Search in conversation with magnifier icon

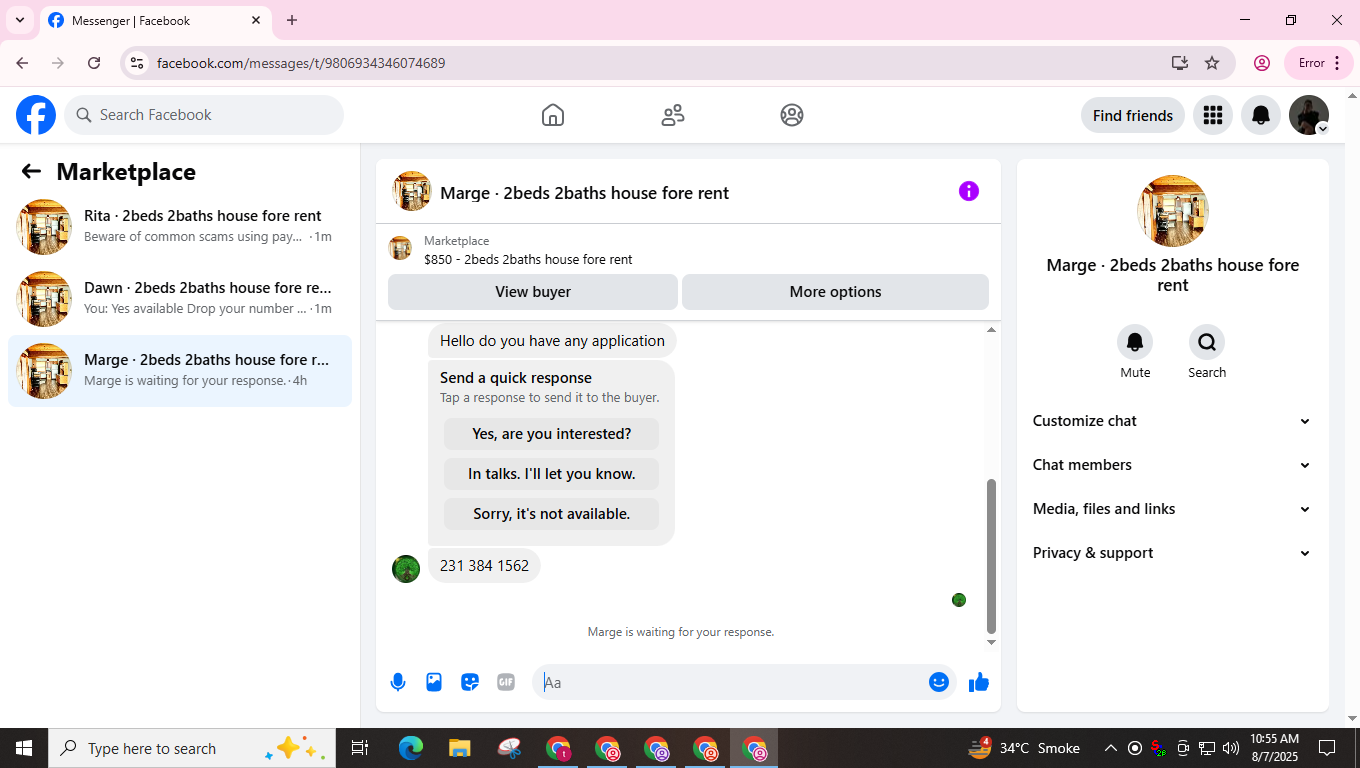1207,342
